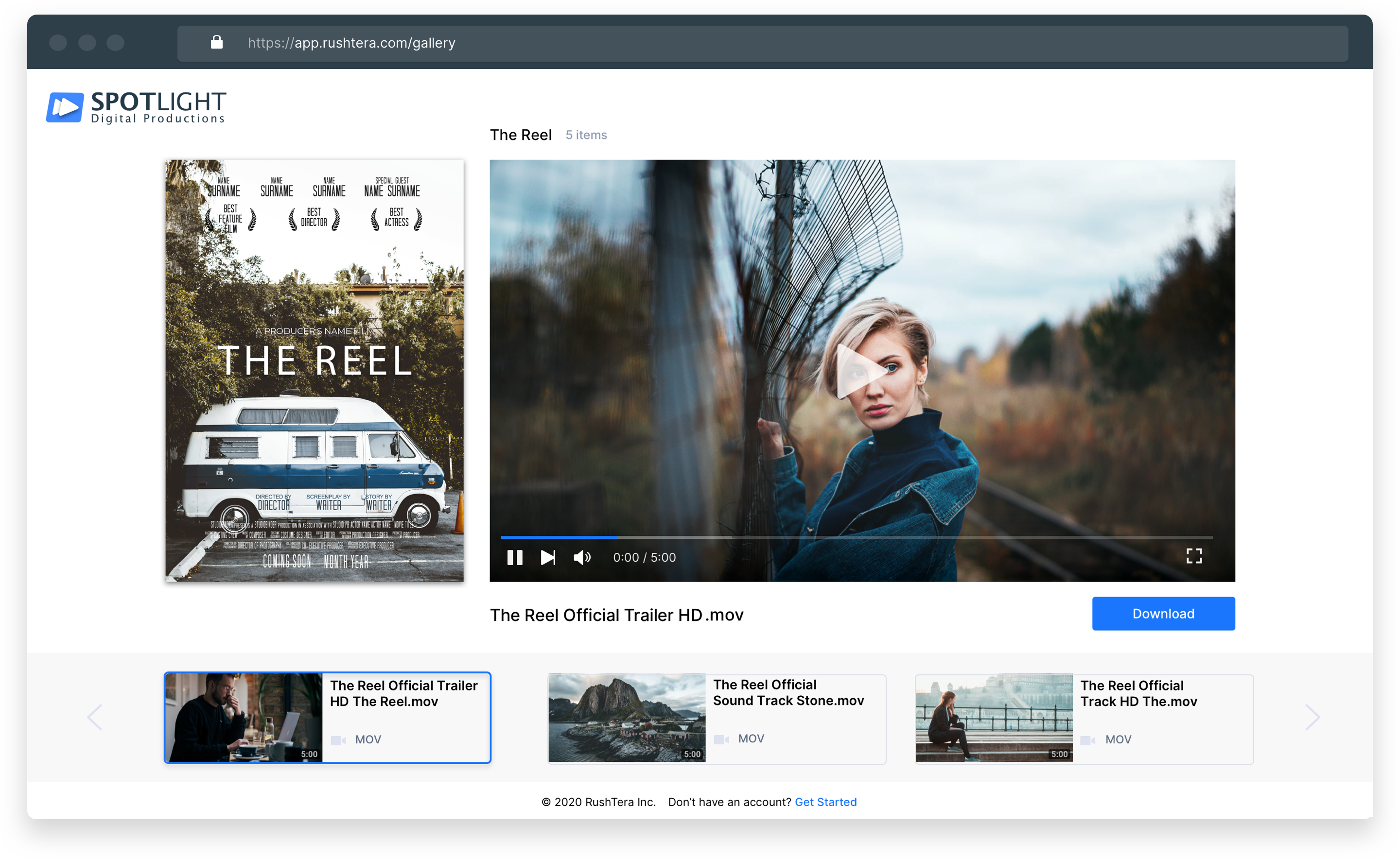
Task: Click the lock icon in address bar
Action: (217, 43)
